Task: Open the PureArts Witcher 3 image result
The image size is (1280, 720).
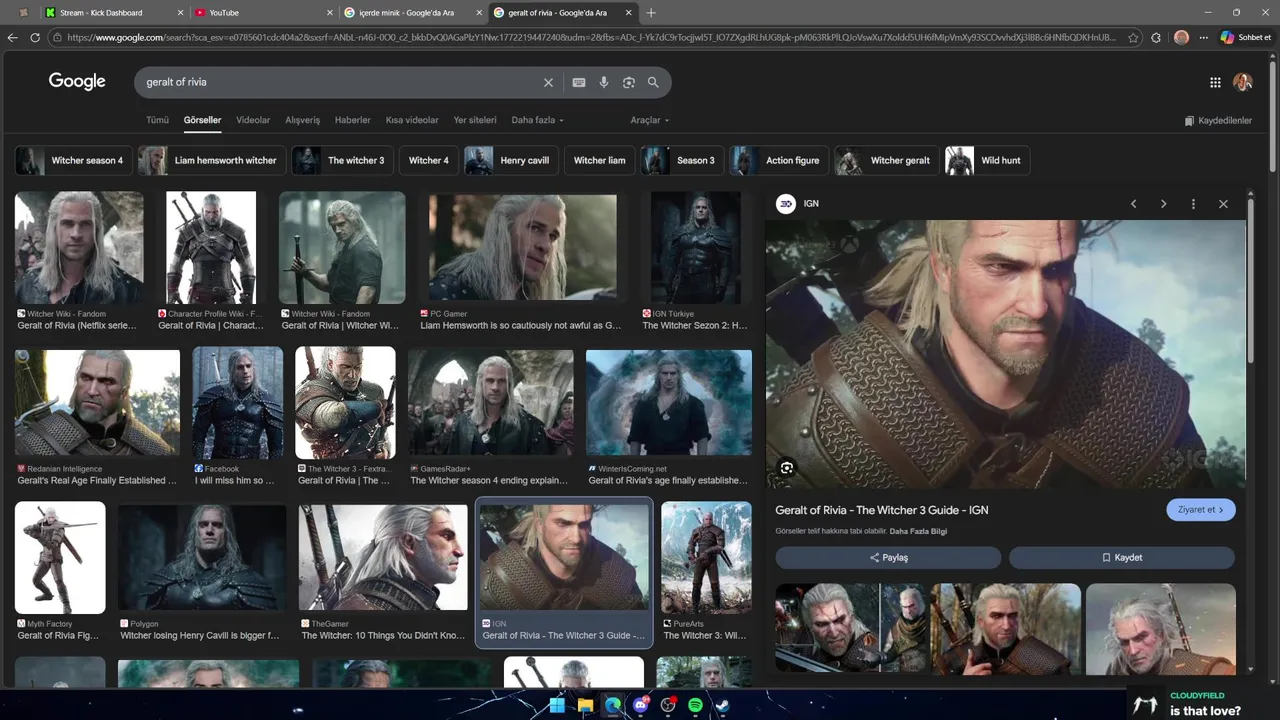Action: pyautogui.click(x=706, y=557)
